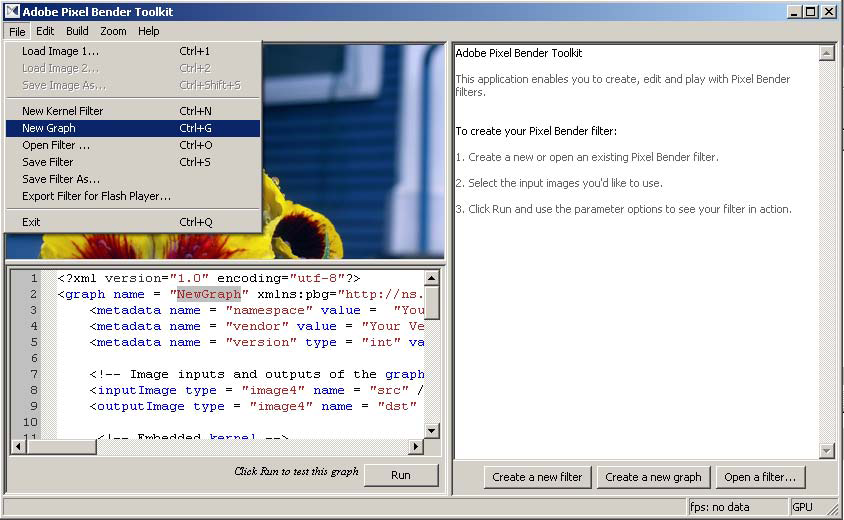Click the "version" string on line 5
The image size is (844, 520).
[261, 342]
